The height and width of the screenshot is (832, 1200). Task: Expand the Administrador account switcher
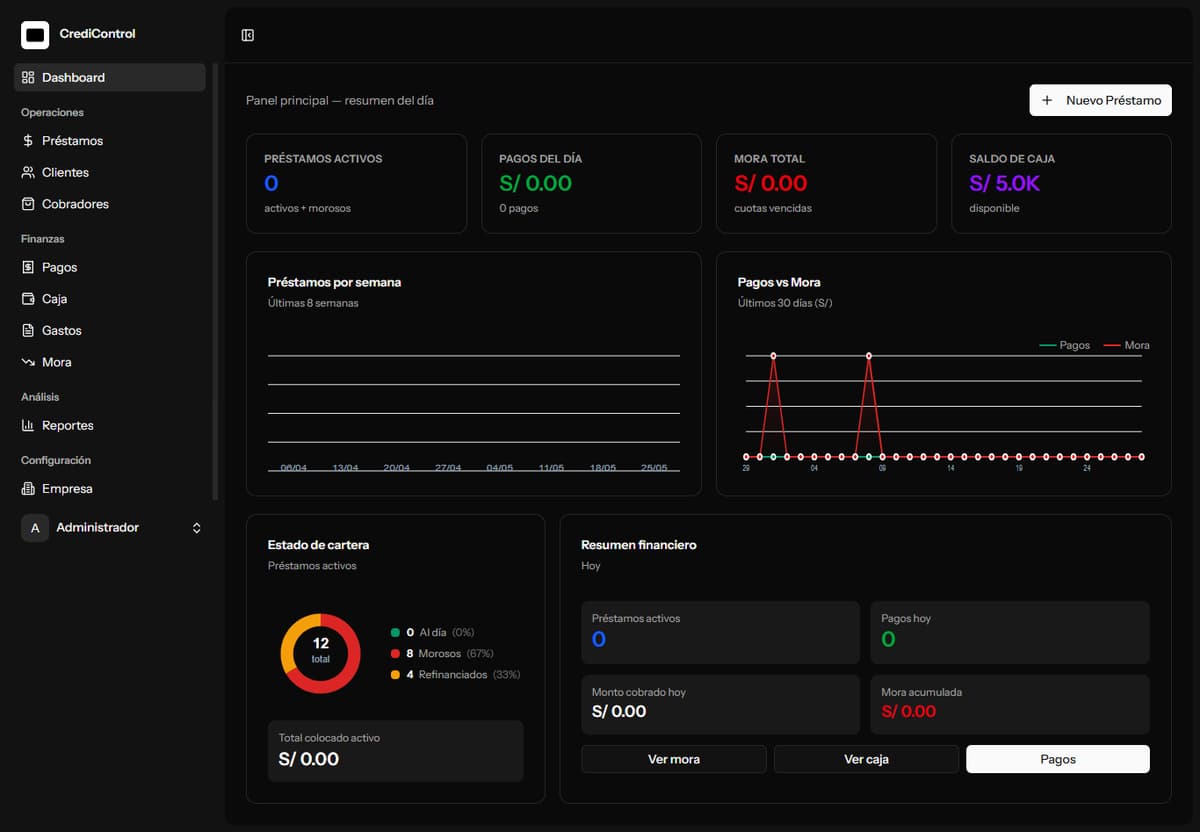197,528
